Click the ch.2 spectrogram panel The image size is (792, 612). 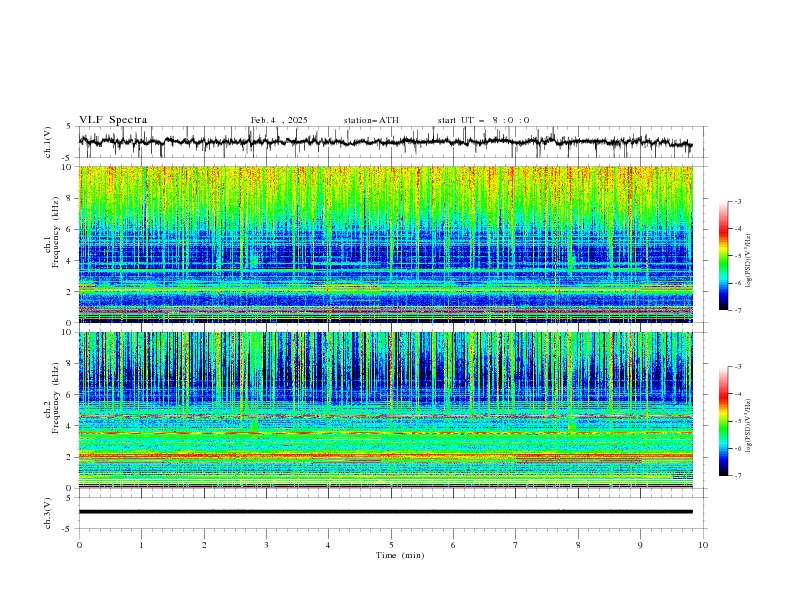point(385,410)
